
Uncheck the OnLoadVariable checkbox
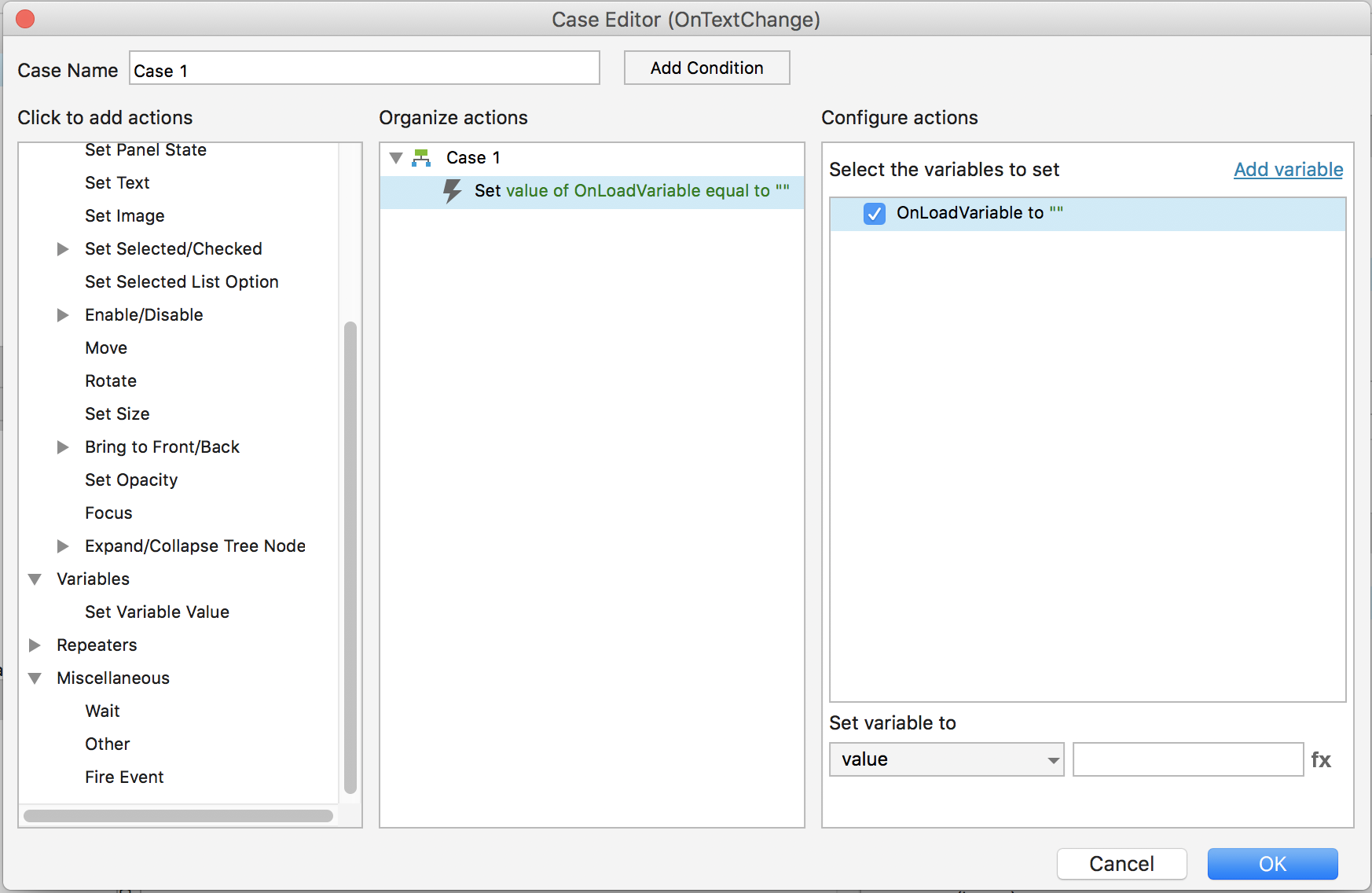click(874, 214)
